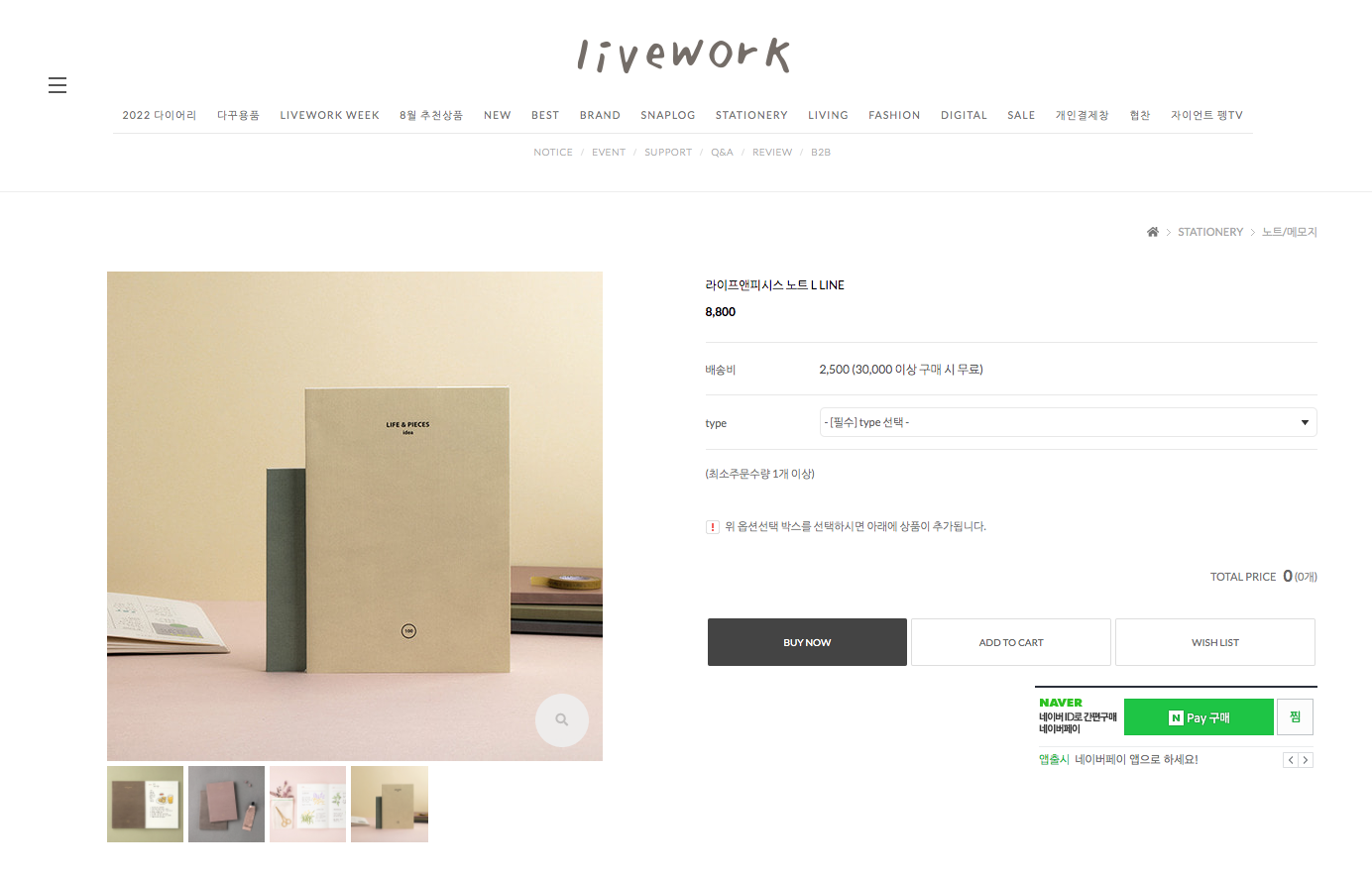
Task: Click the 노트/메모지 breadcrumb link
Action: pyautogui.click(x=1290, y=232)
